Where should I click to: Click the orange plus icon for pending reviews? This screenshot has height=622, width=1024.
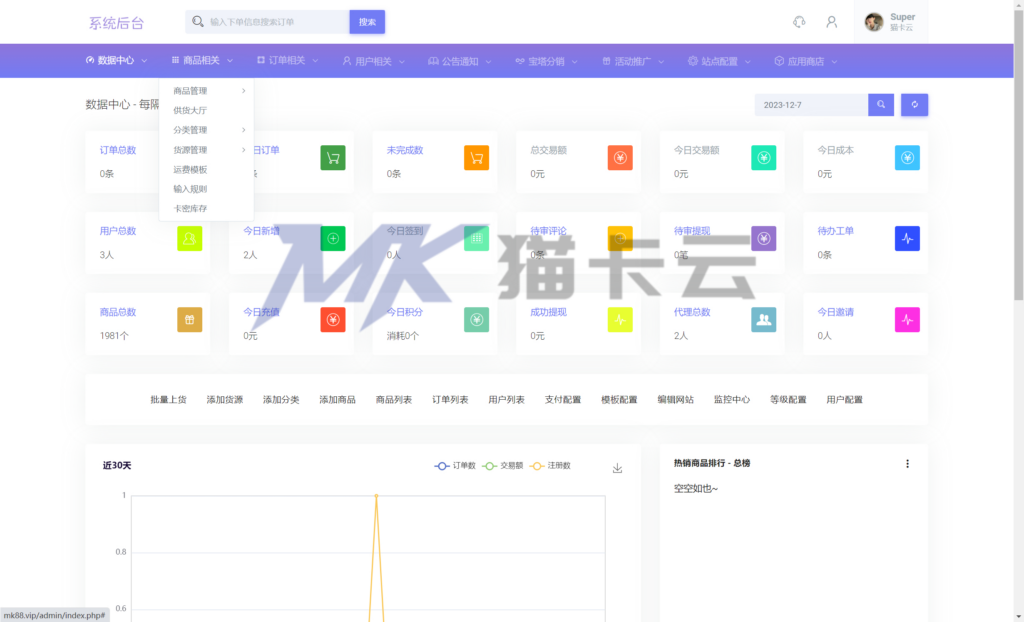620,238
